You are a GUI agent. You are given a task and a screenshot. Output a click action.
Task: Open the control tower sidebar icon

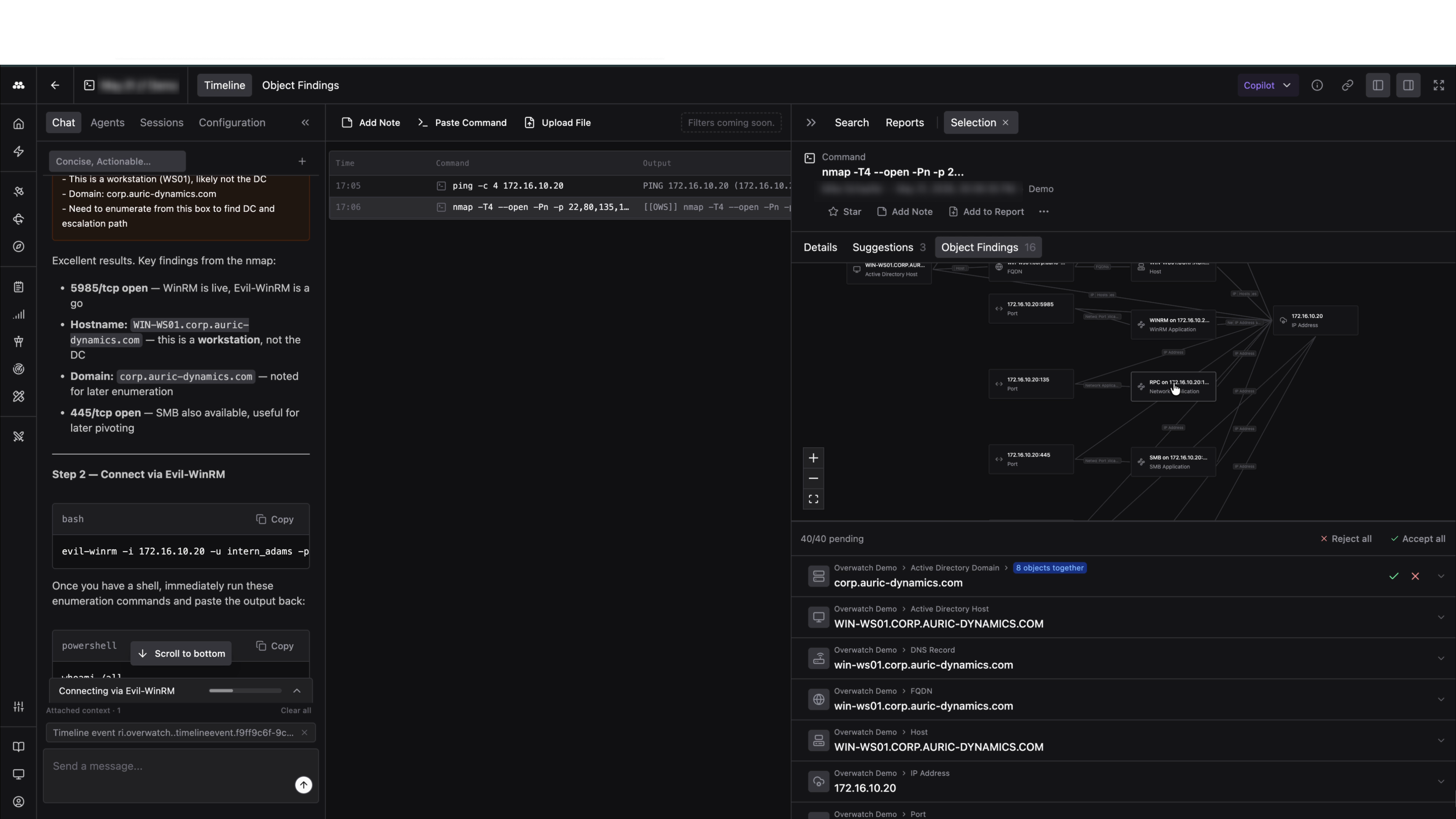pyautogui.click(x=19, y=342)
